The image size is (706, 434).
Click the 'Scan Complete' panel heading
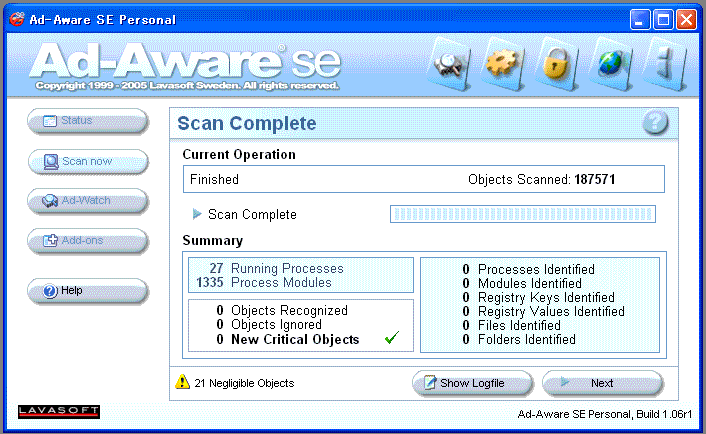[x=247, y=123]
